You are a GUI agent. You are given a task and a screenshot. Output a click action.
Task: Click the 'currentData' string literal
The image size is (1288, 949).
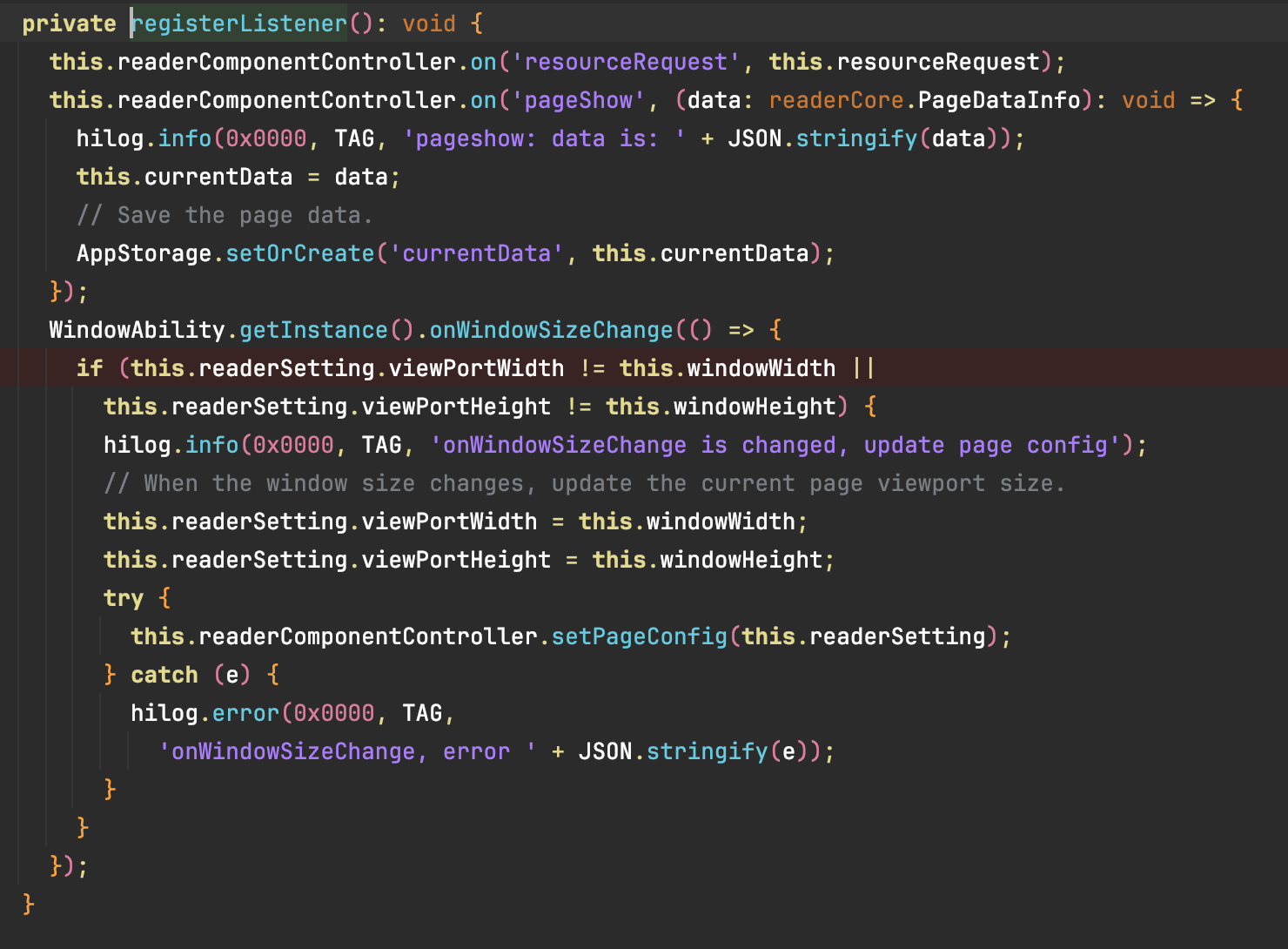click(x=476, y=253)
